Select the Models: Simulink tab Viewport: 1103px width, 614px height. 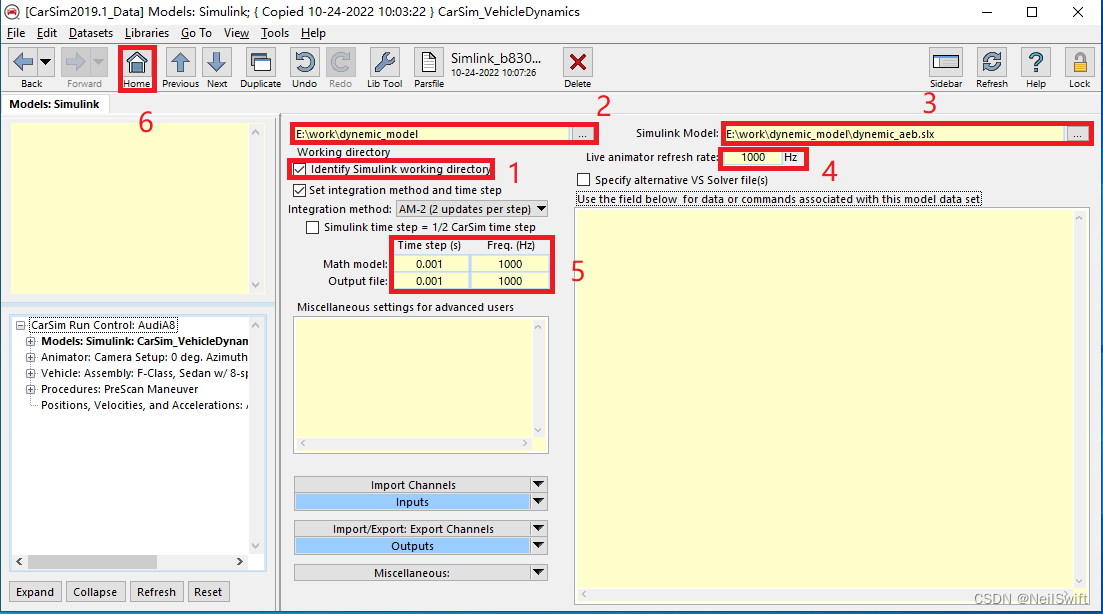(x=54, y=104)
